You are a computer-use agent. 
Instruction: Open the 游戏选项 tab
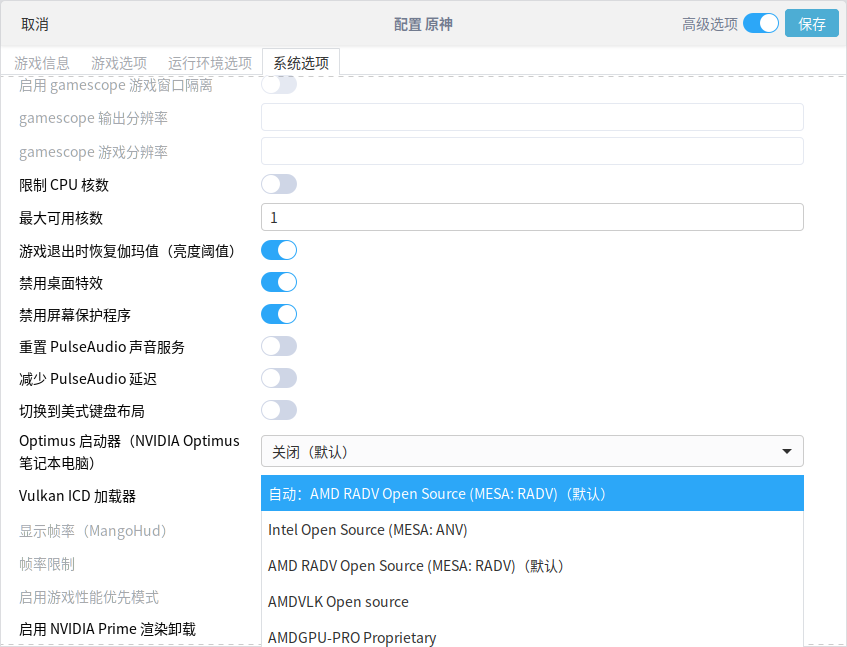[119, 62]
